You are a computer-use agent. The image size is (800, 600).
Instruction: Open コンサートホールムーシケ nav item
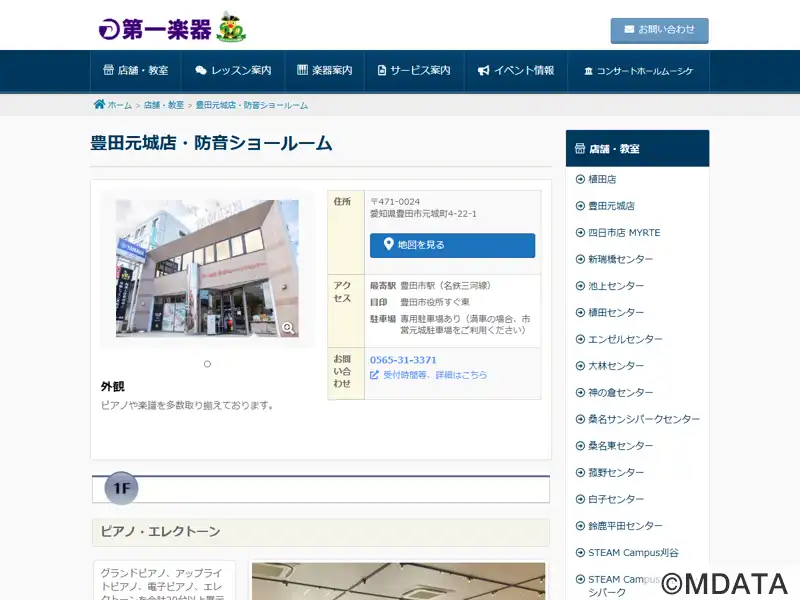click(638, 71)
